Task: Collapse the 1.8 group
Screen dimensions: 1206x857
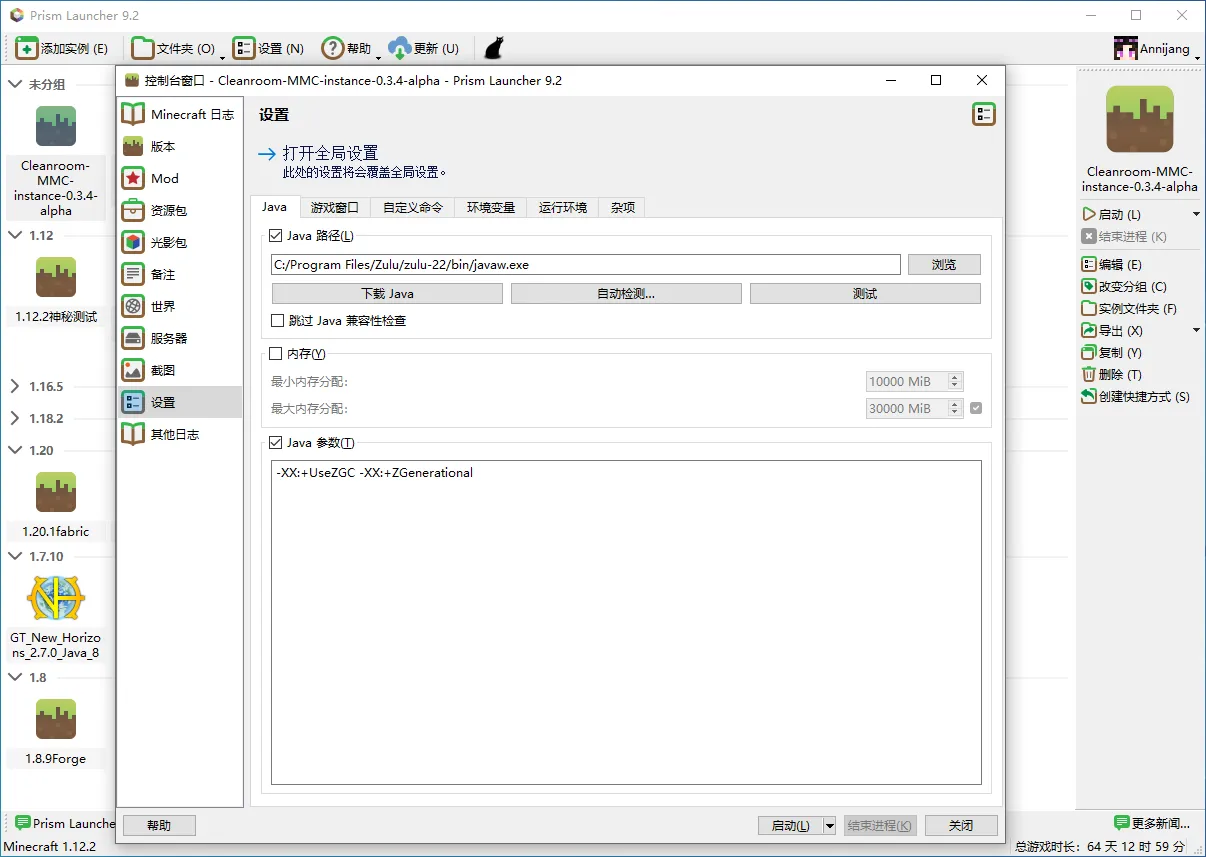Action: click(15, 677)
